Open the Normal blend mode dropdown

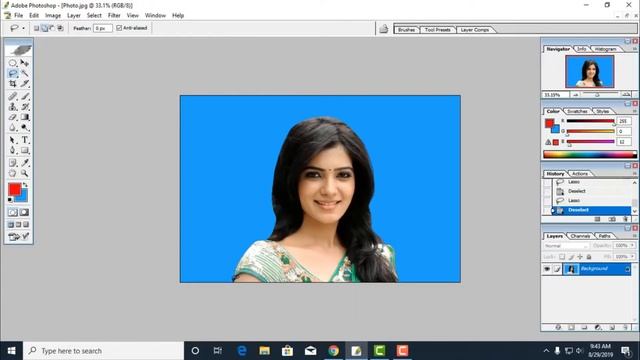point(566,246)
